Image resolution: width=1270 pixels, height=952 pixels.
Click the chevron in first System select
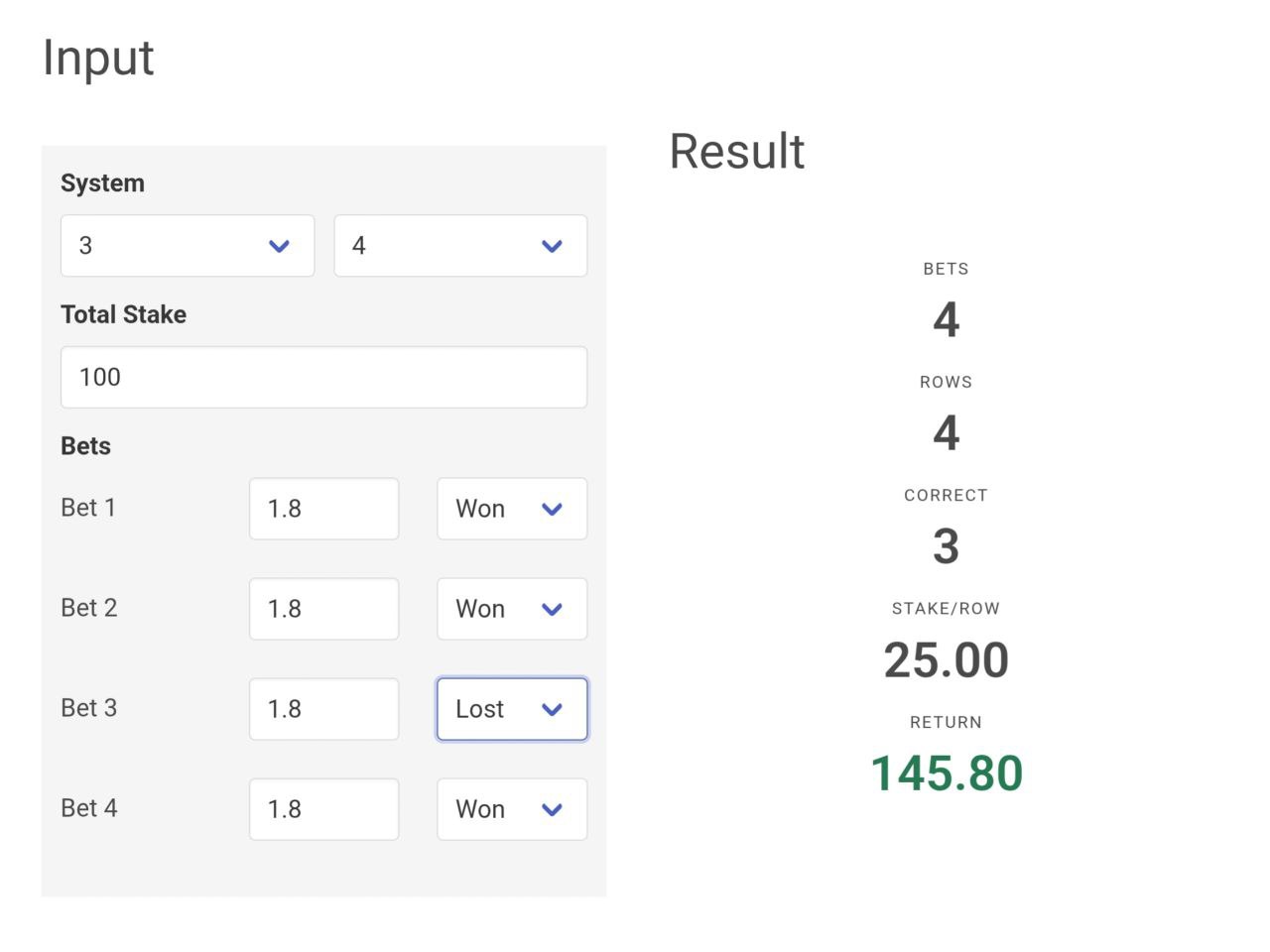(280, 246)
